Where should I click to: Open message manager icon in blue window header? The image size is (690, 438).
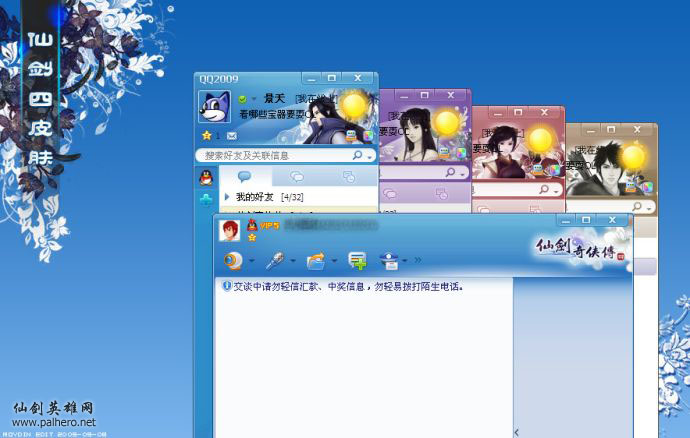point(351,136)
